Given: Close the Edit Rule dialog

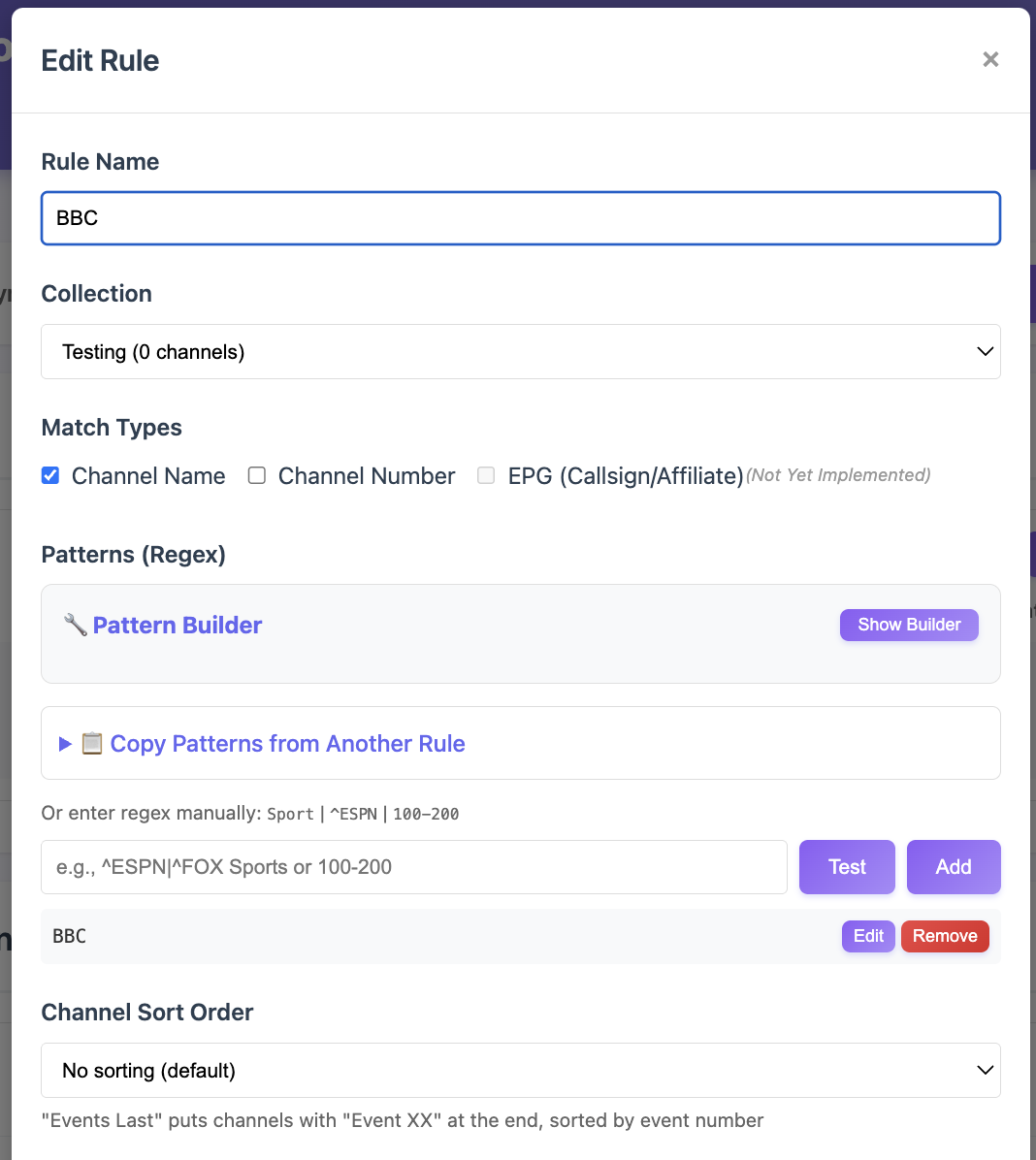Looking at the screenshot, I should (x=990, y=60).
